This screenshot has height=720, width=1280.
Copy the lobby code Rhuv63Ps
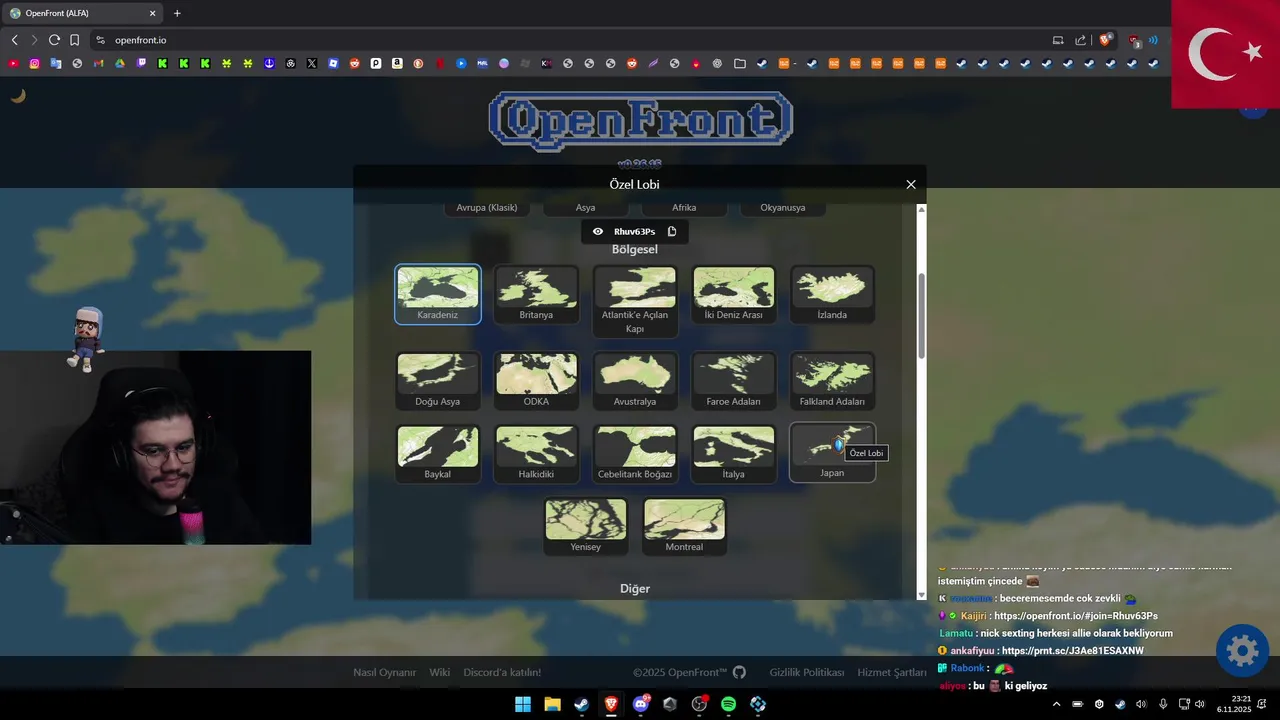[x=672, y=232]
